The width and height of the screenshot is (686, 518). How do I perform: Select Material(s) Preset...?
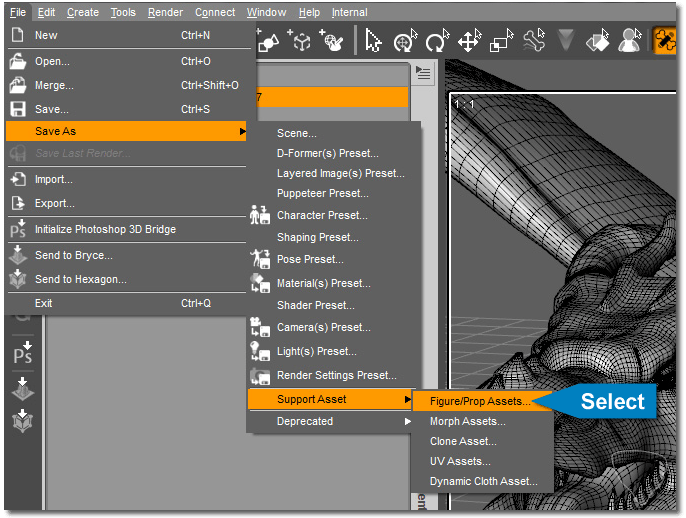click(333, 283)
